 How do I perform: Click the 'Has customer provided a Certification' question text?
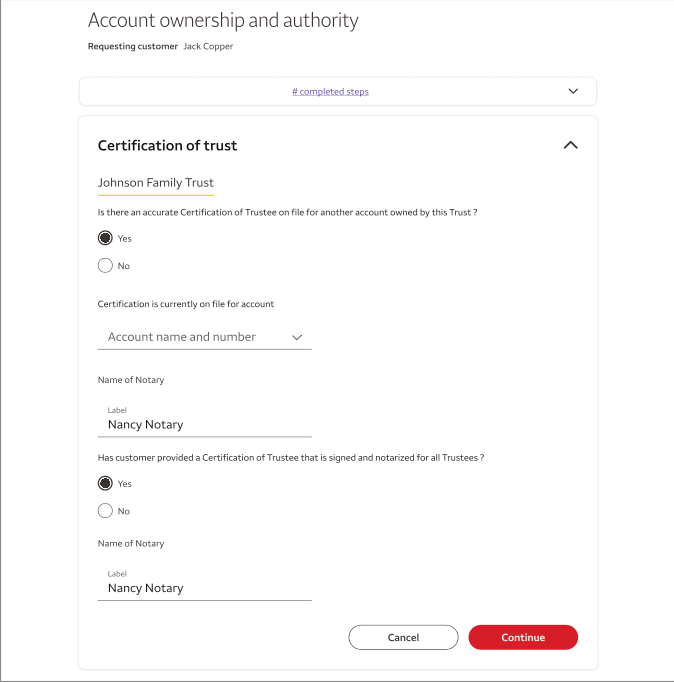click(291, 457)
